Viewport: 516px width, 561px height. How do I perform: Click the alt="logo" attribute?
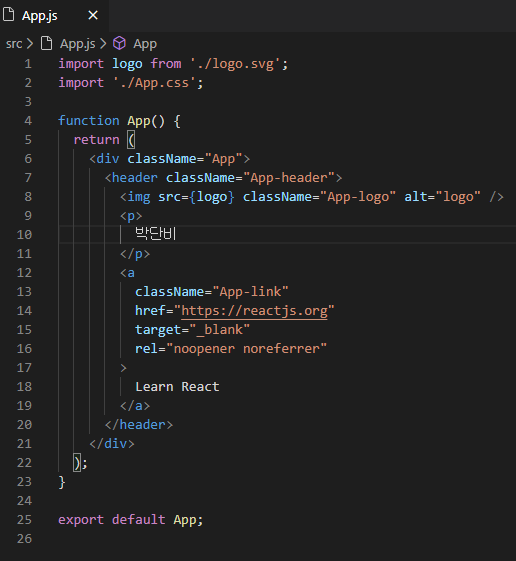tap(442, 197)
